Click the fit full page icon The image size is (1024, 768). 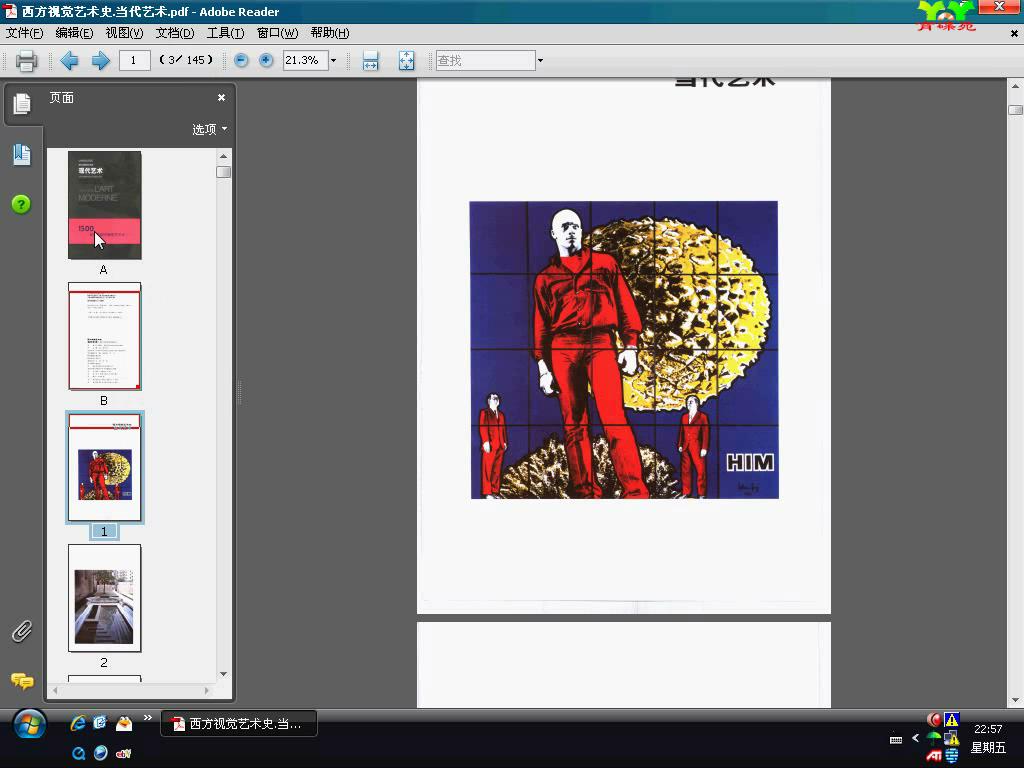[x=406, y=61]
